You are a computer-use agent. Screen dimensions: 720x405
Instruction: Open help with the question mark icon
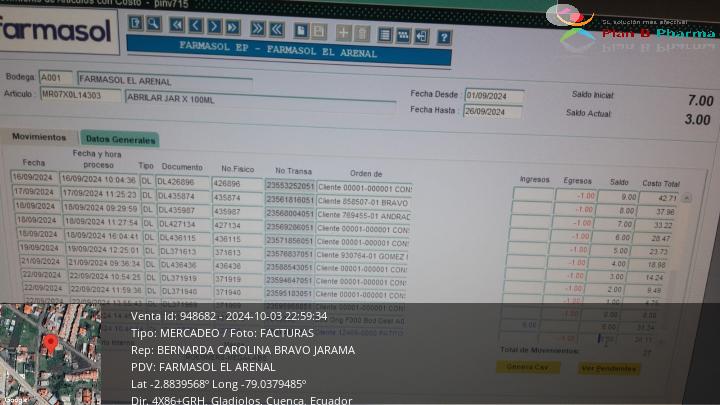coord(444,37)
